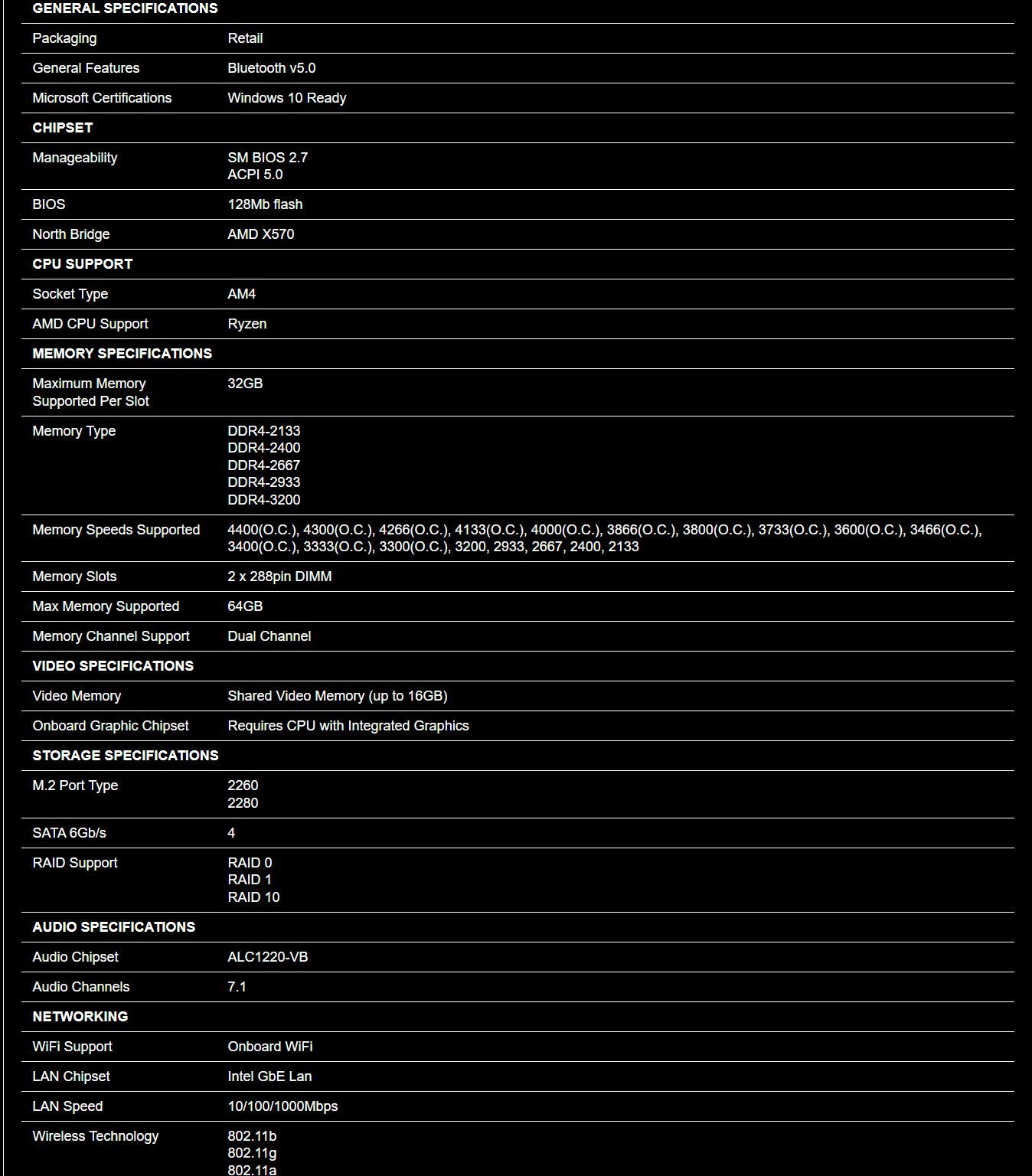1032x1176 pixels.
Task: Click 'Requires CPU with Integrated Graphics'
Action: [x=348, y=726]
